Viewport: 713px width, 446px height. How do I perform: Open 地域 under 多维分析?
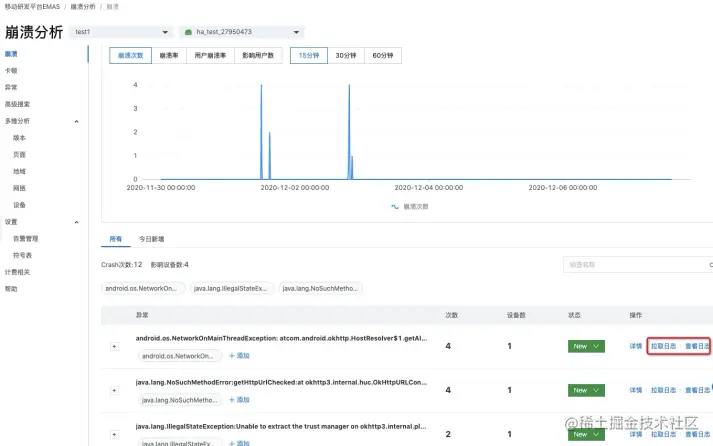pyautogui.click(x=19, y=171)
